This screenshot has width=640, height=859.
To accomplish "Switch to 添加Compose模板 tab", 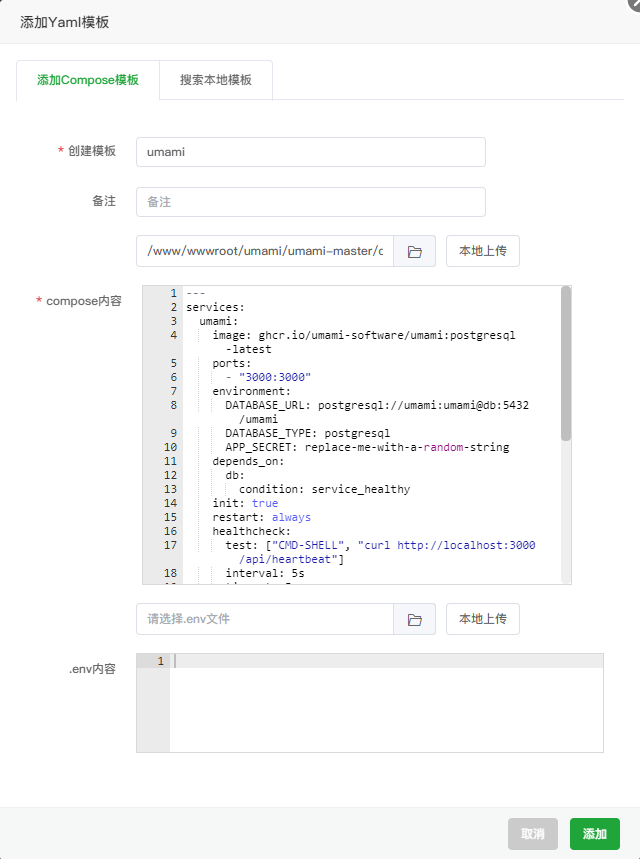I will (88, 80).
